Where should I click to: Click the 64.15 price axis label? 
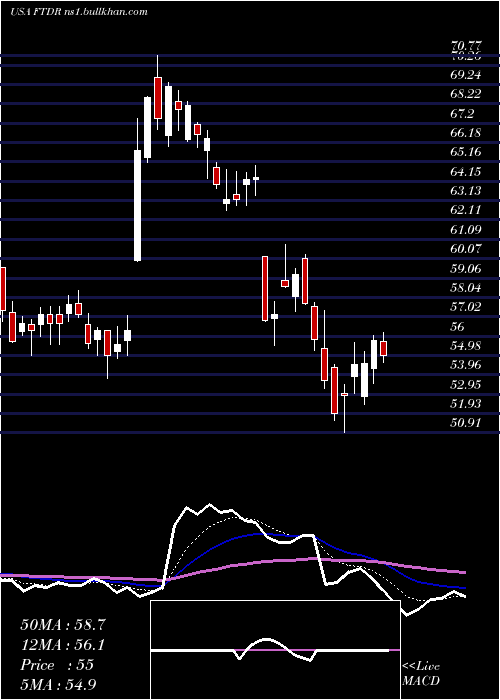466,171
